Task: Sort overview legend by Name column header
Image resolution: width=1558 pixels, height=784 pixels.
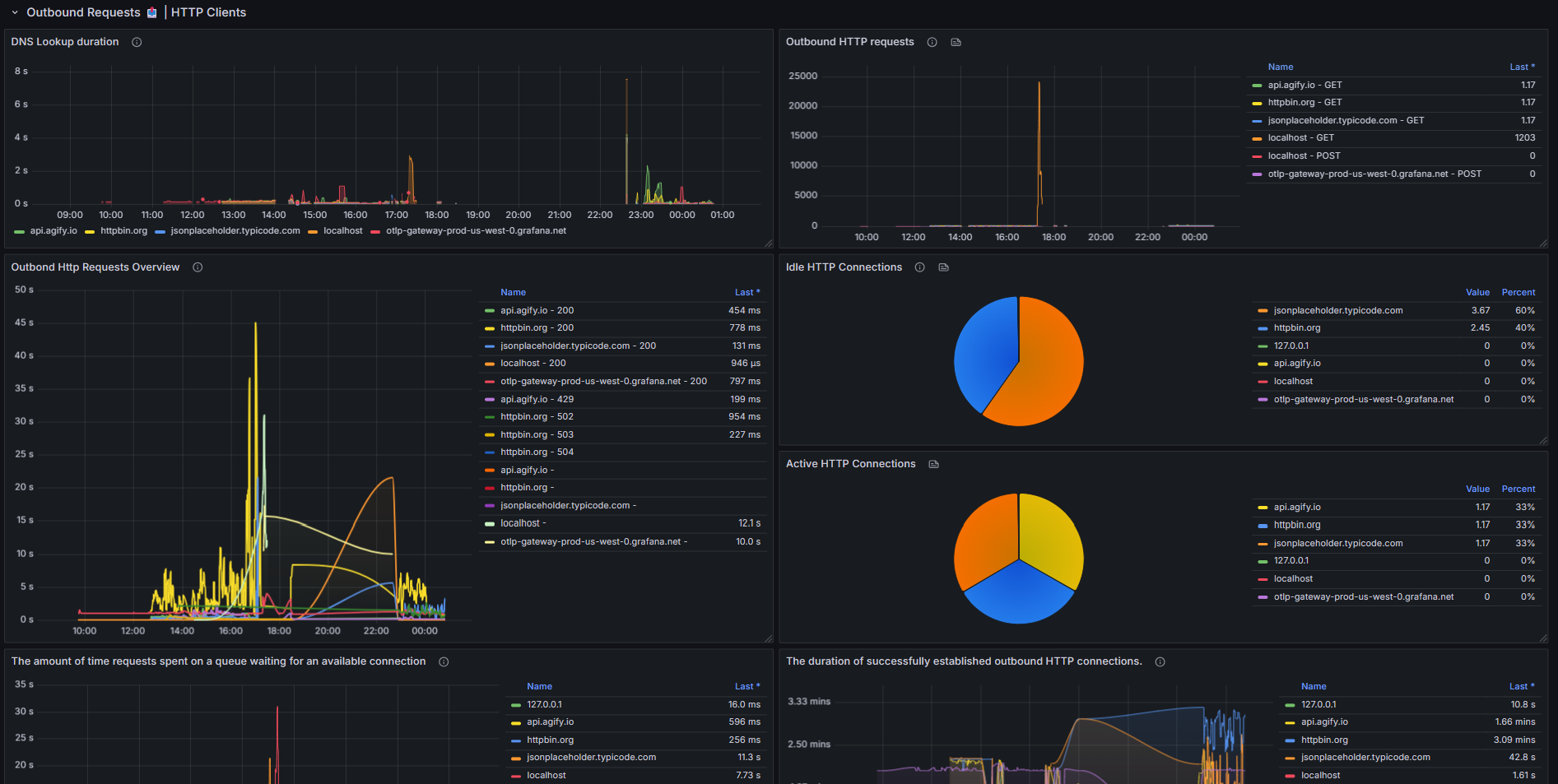Action: (513, 293)
